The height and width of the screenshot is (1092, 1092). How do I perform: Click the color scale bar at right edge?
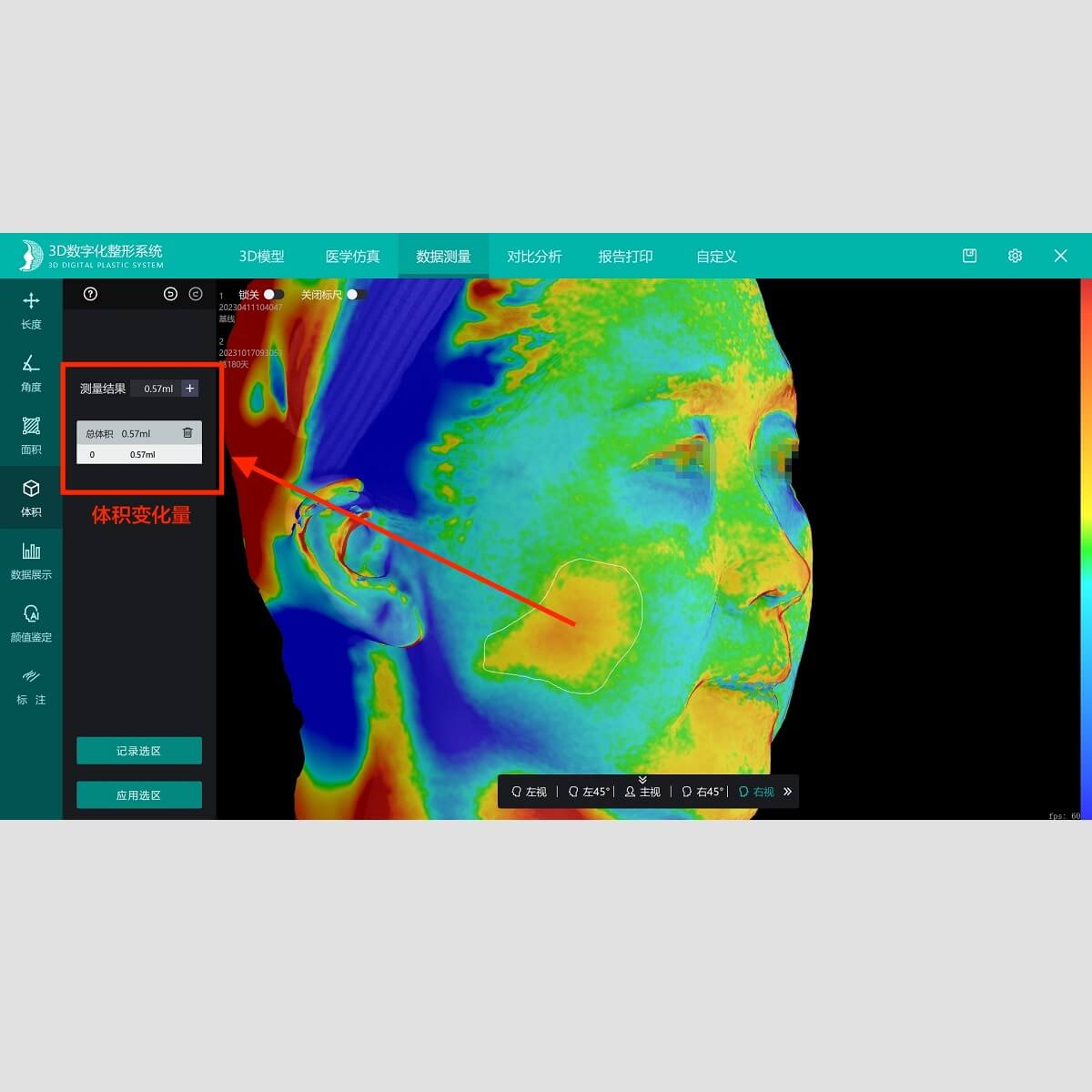click(x=1086, y=546)
